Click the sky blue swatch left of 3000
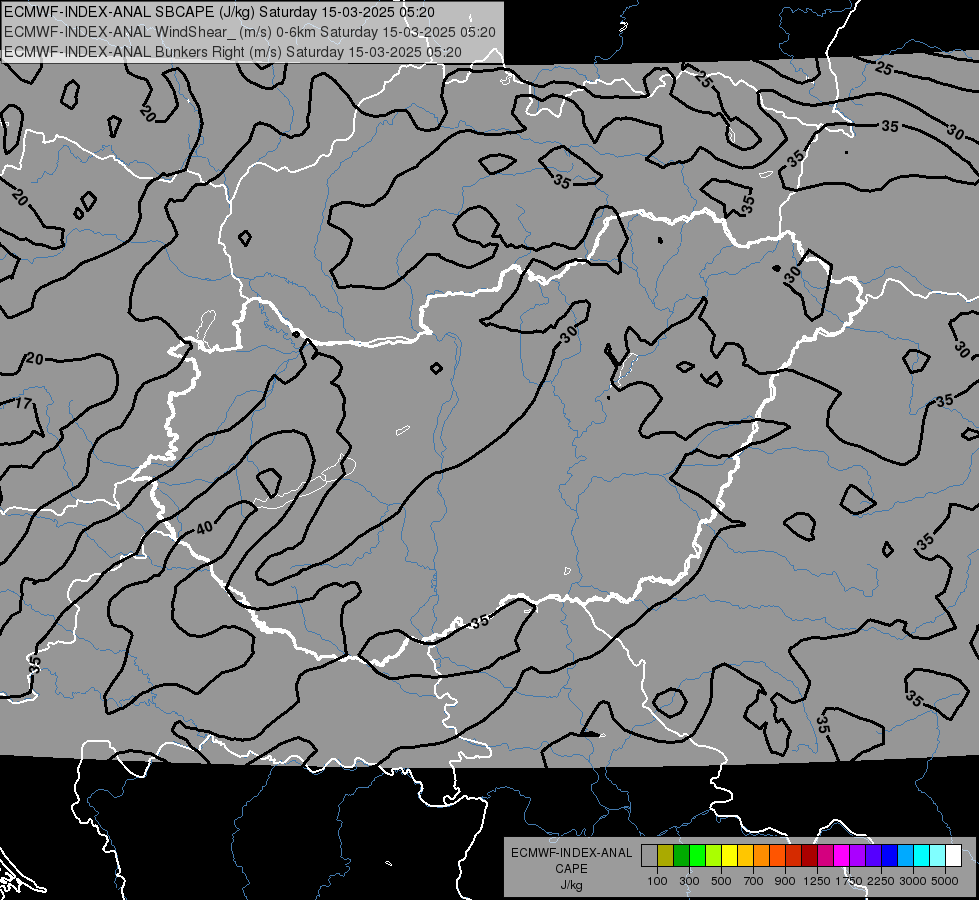The height and width of the screenshot is (900, 979). pyautogui.click(x=906, y=855)
